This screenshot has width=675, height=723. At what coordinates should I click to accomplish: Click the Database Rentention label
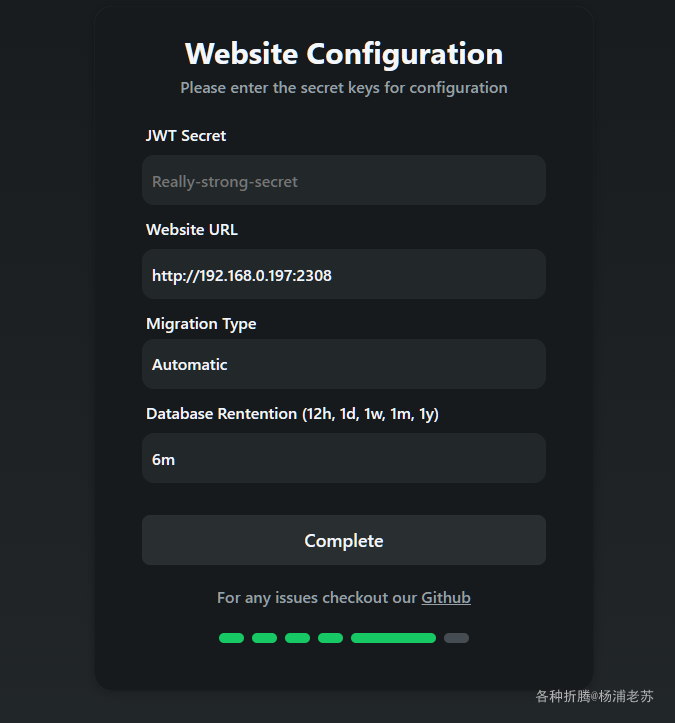pyautogui.click(x=292, y=414)
